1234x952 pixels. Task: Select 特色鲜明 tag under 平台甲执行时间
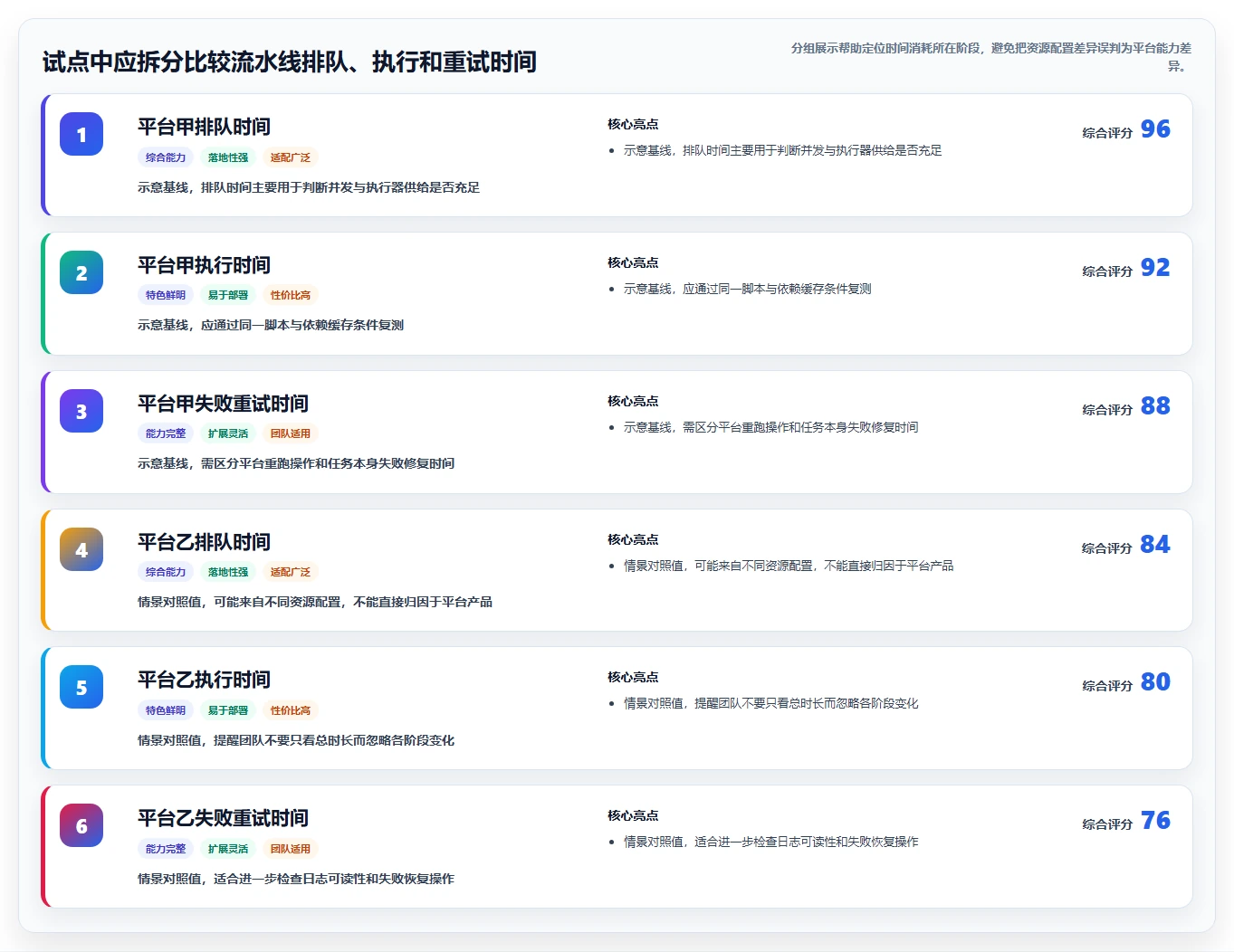pos(166,295)
